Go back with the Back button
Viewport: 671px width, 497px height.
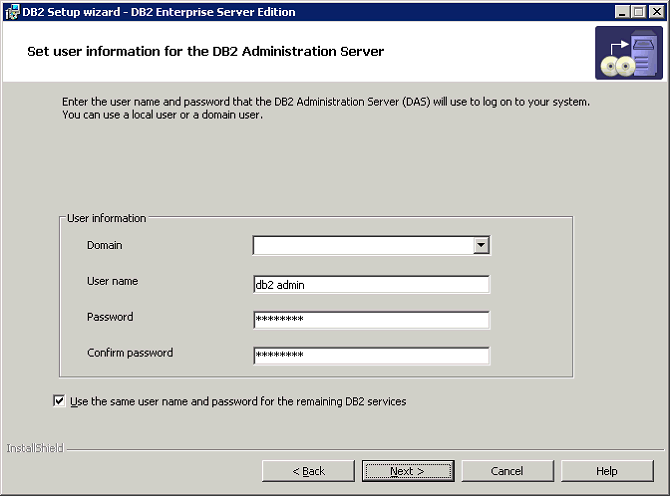[309, 471]
